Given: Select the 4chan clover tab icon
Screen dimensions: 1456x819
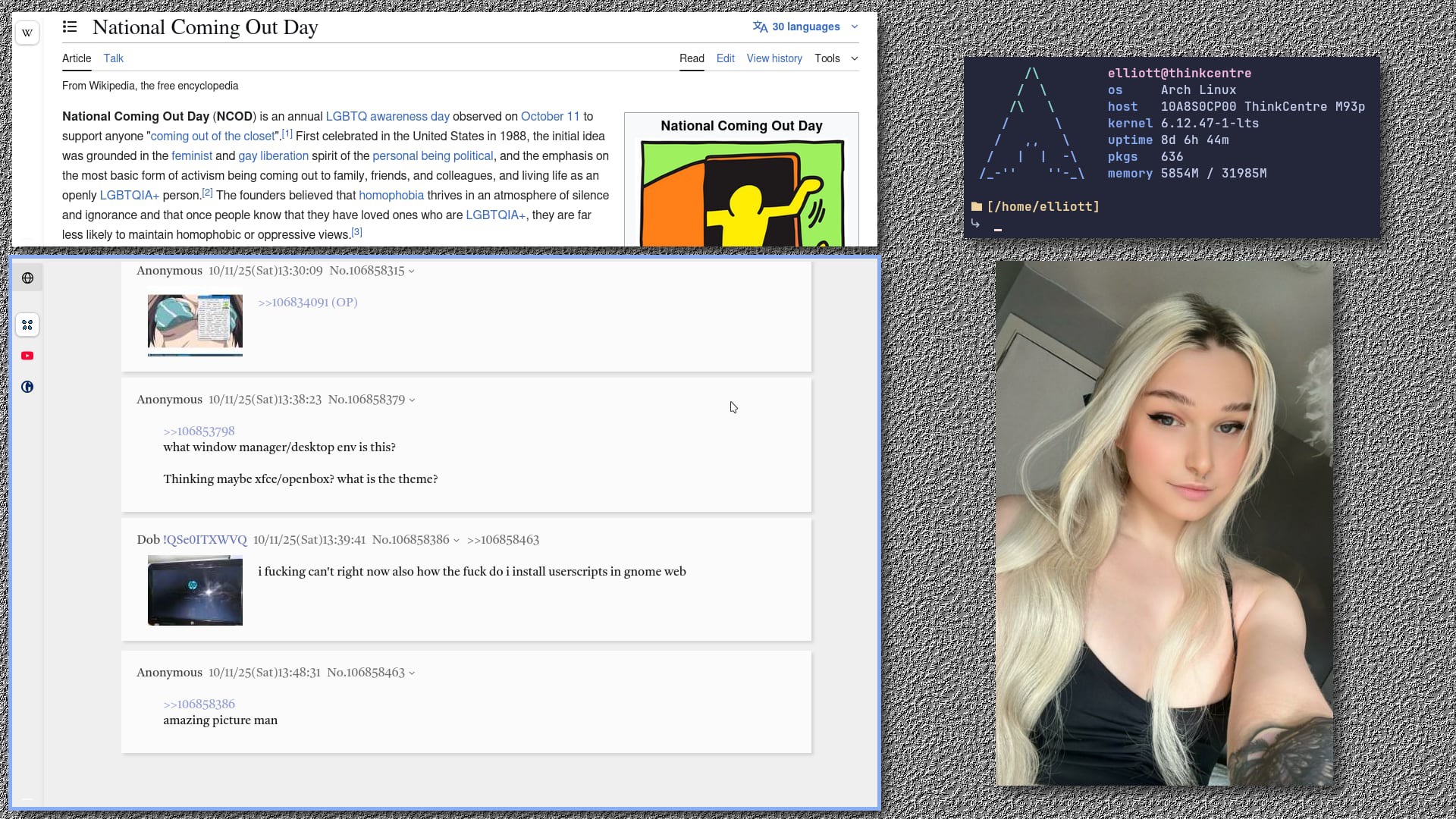Looking at the screenshot, I should click(x=27, y=325).
